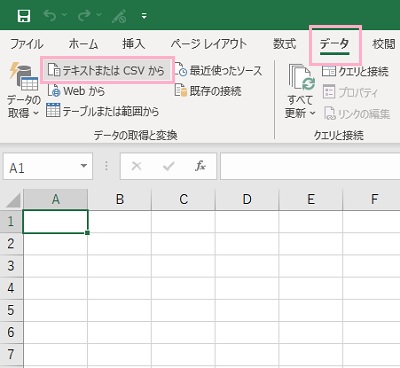This screenshot has width=400, height=368.
Task: Select row 6 header
Action: [11, 332]
